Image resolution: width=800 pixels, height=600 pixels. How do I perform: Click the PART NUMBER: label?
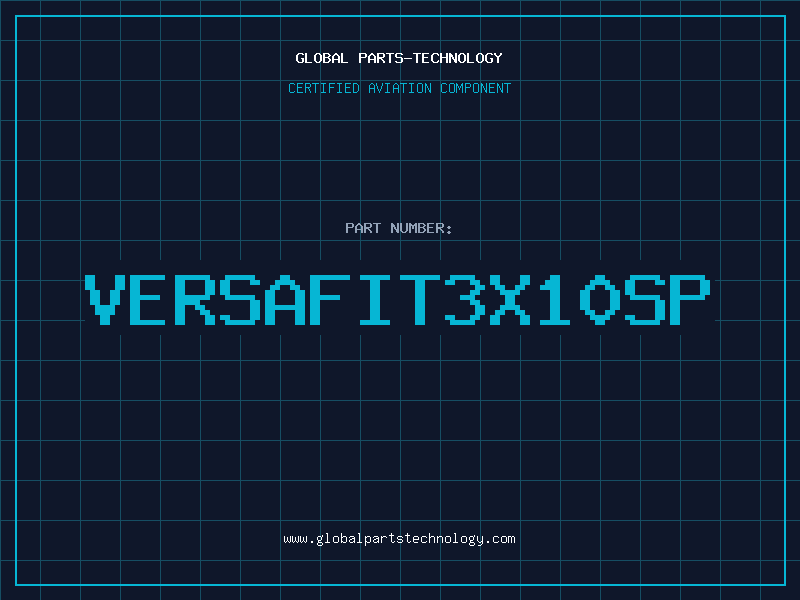click(399, 228)
